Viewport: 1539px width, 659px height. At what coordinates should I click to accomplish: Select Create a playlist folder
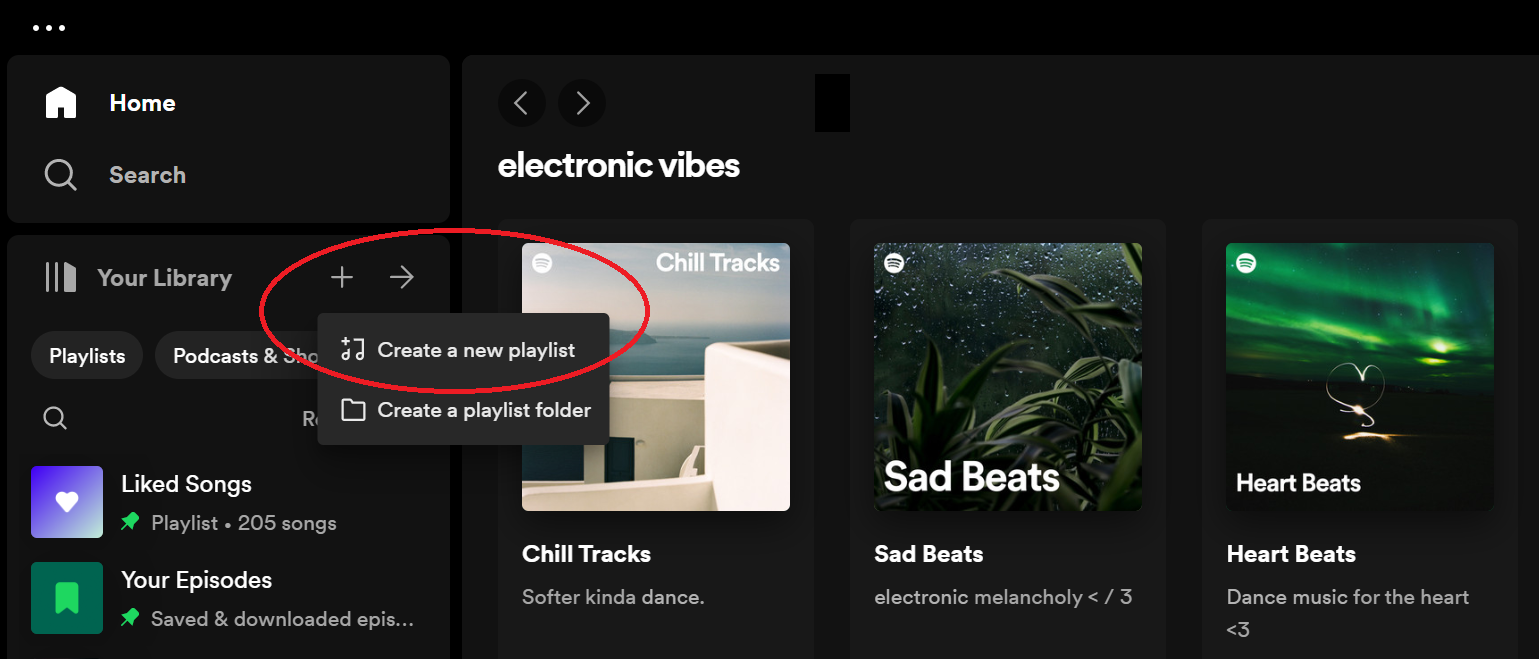(463, 410)
